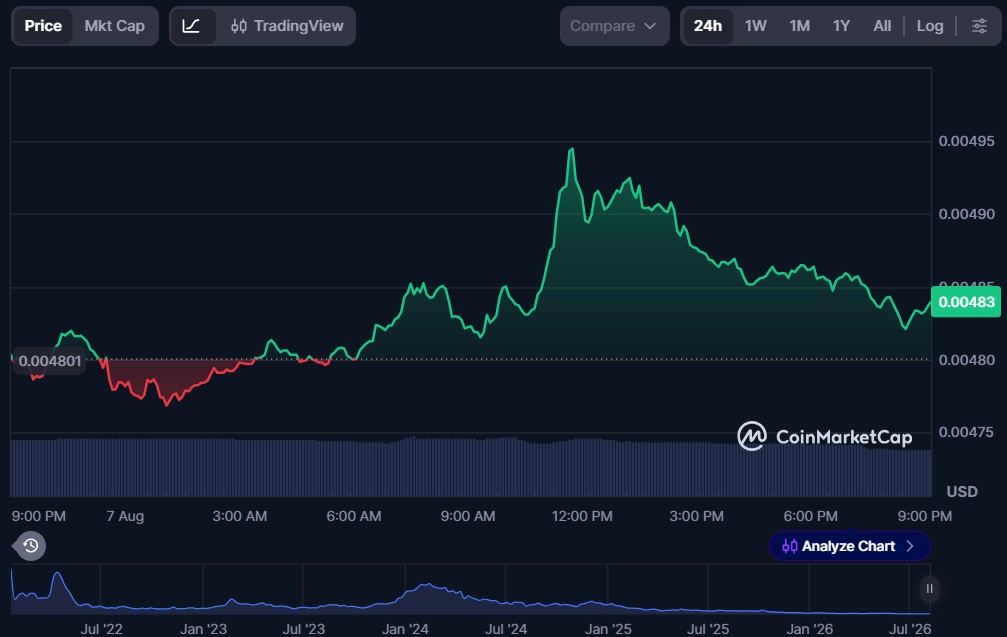Viewport: 1007px width, 637px height.
Task: Click the 12:00 PM time label
Action: click(582, 516)
